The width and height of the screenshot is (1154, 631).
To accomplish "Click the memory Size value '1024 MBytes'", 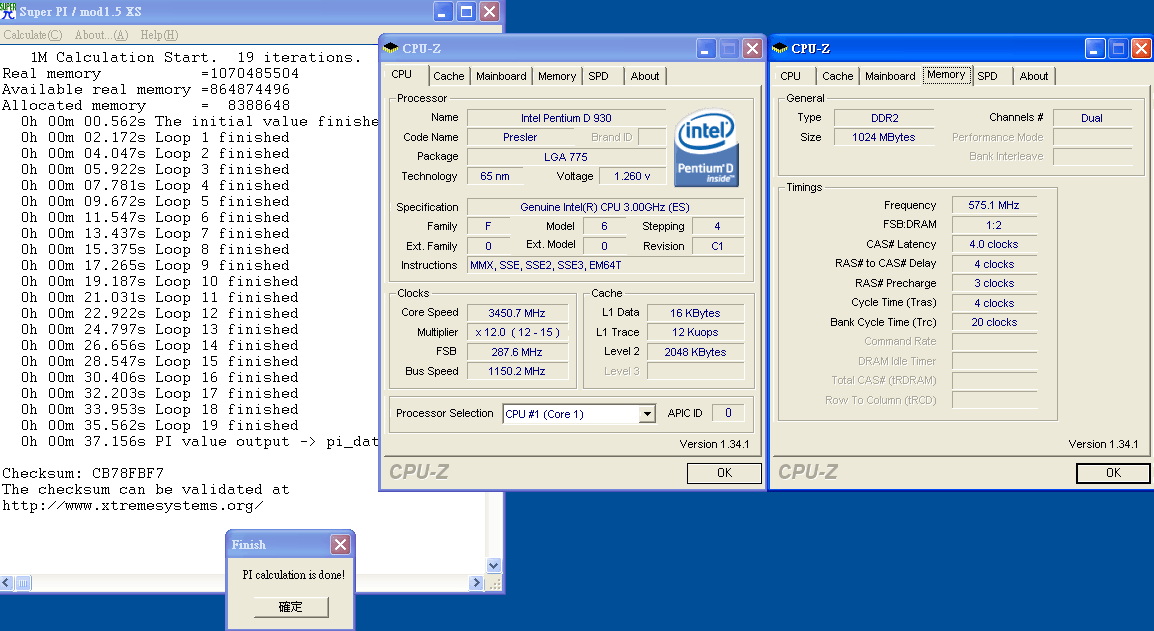I will click(x=884, y=137).
